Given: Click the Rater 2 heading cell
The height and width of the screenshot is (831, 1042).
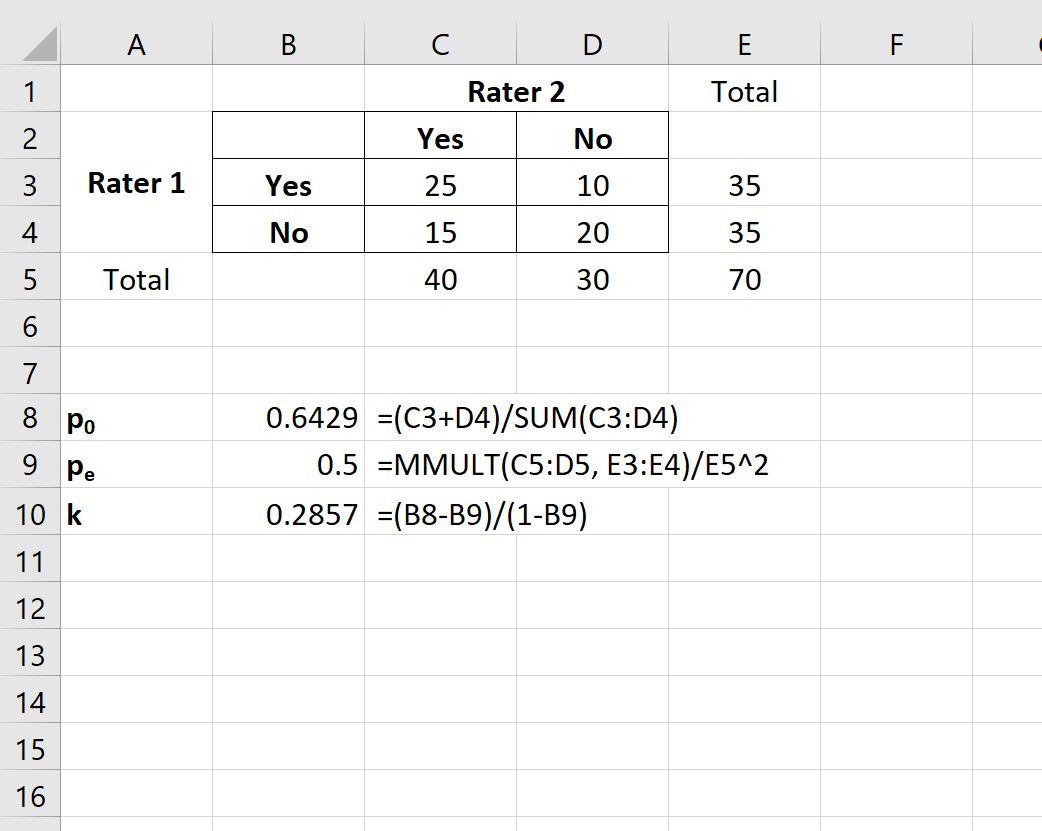Looking at the screenshot, I should point(516,92).
